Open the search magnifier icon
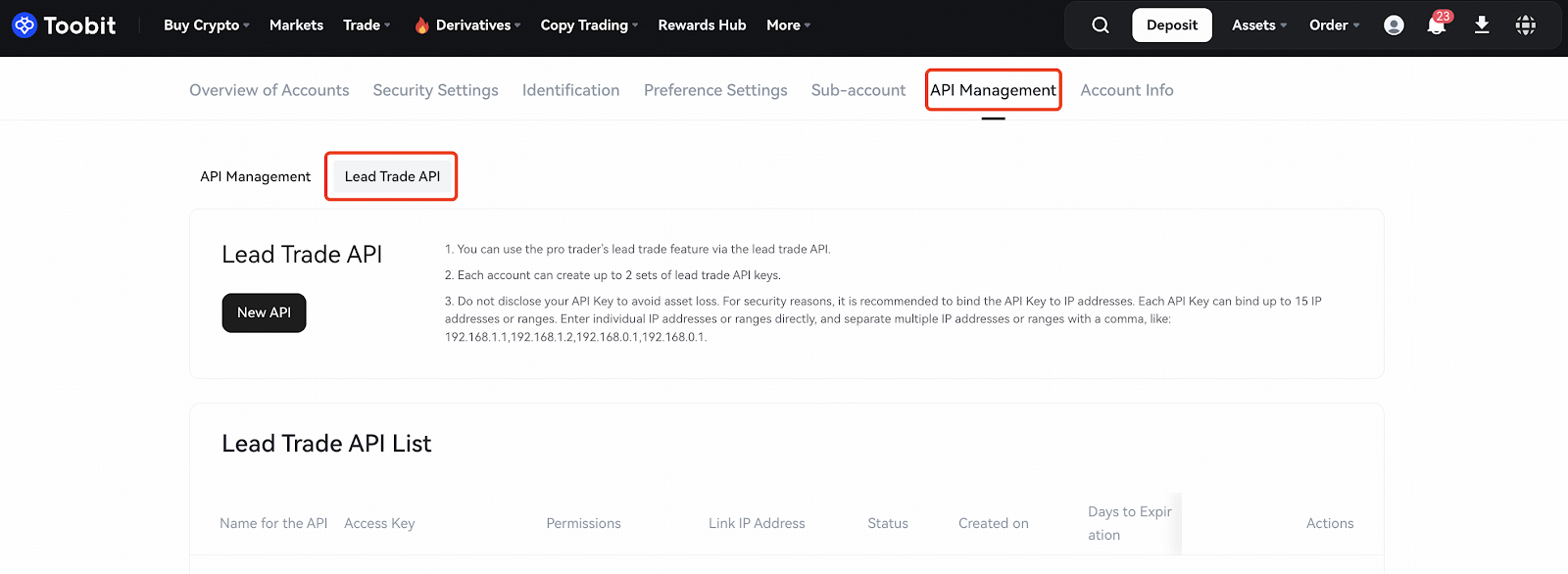The height and width of the screenshot is (574, 1568). (x=1101, y=25)
